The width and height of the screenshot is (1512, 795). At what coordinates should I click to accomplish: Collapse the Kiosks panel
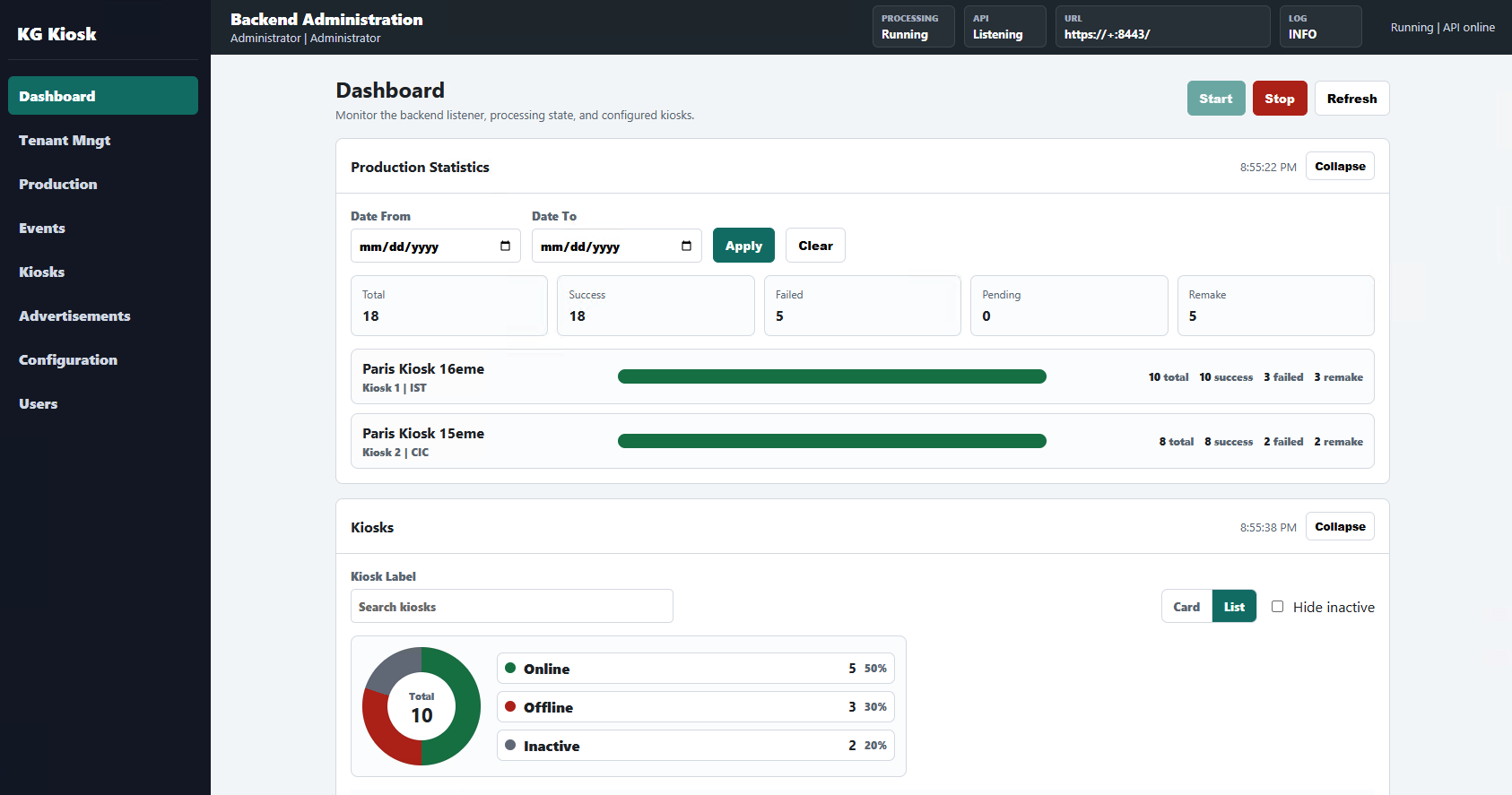1340,526
